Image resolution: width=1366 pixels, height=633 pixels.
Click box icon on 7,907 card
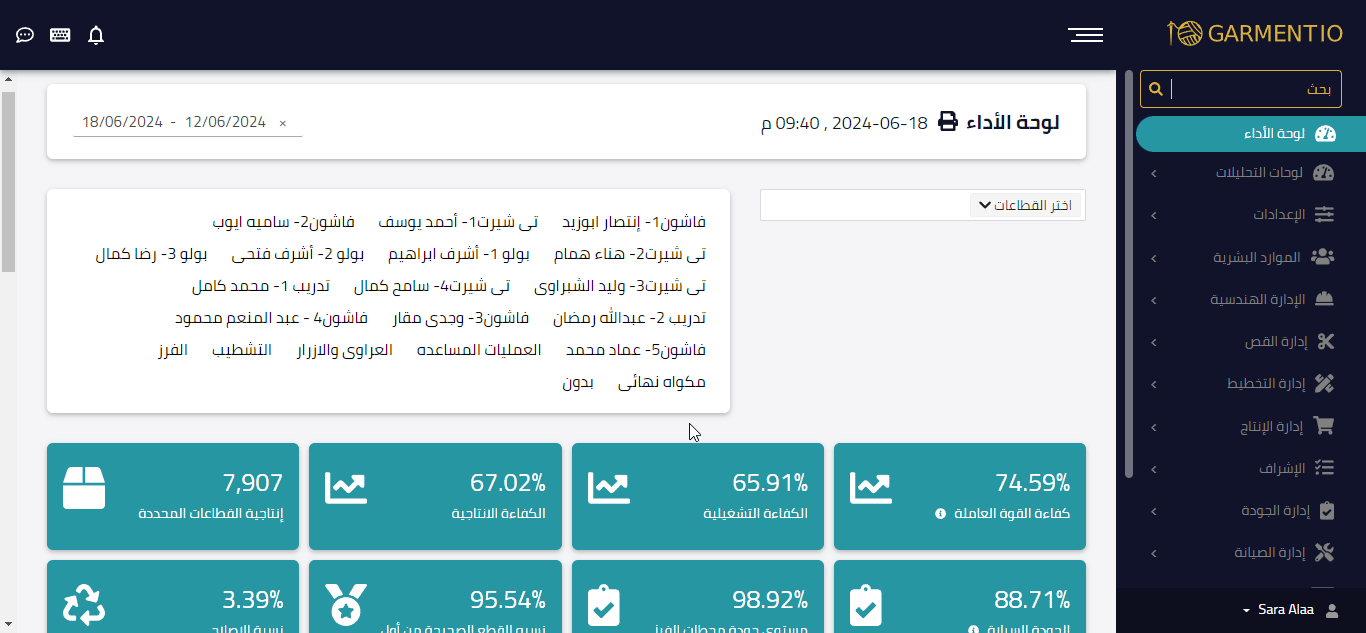point(84,488)
